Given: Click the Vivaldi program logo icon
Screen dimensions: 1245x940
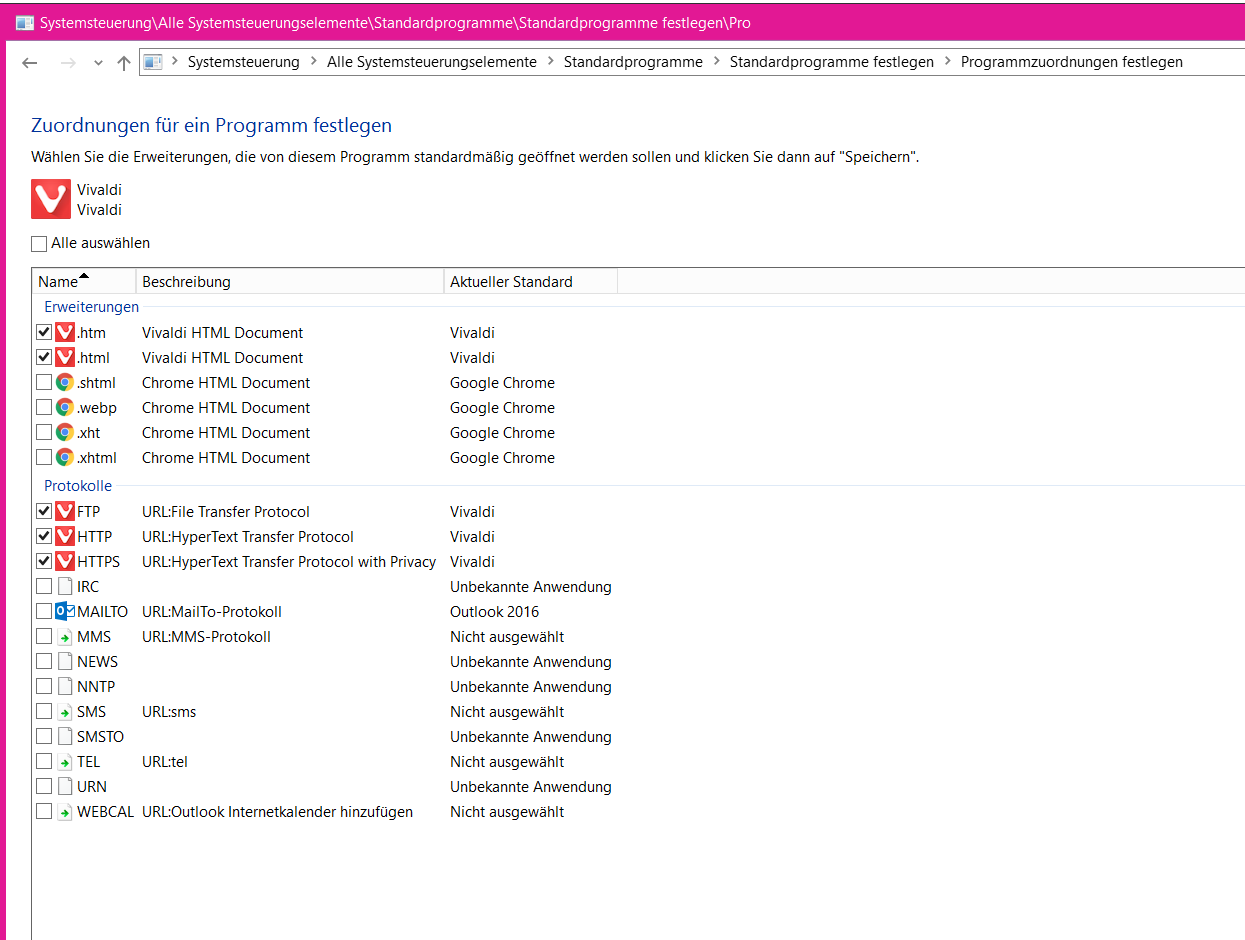Looking at the screenshot, I should 51,199.
